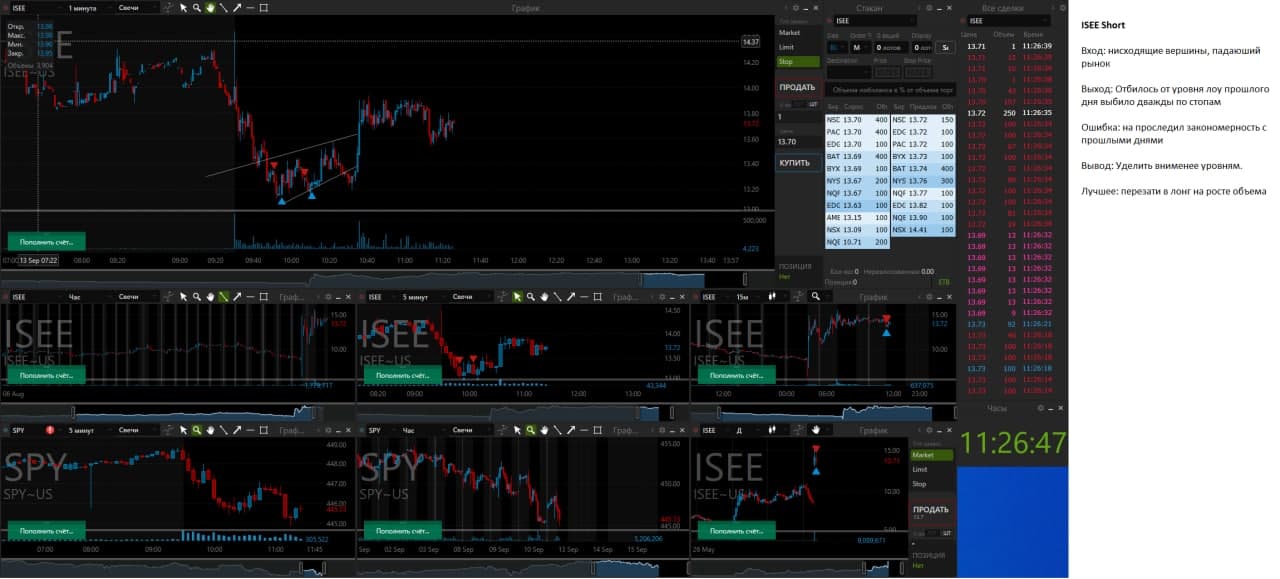Select arrow tool in SPY 5-minute chart
Screen dimensions: 1280x579
point(237,430)
